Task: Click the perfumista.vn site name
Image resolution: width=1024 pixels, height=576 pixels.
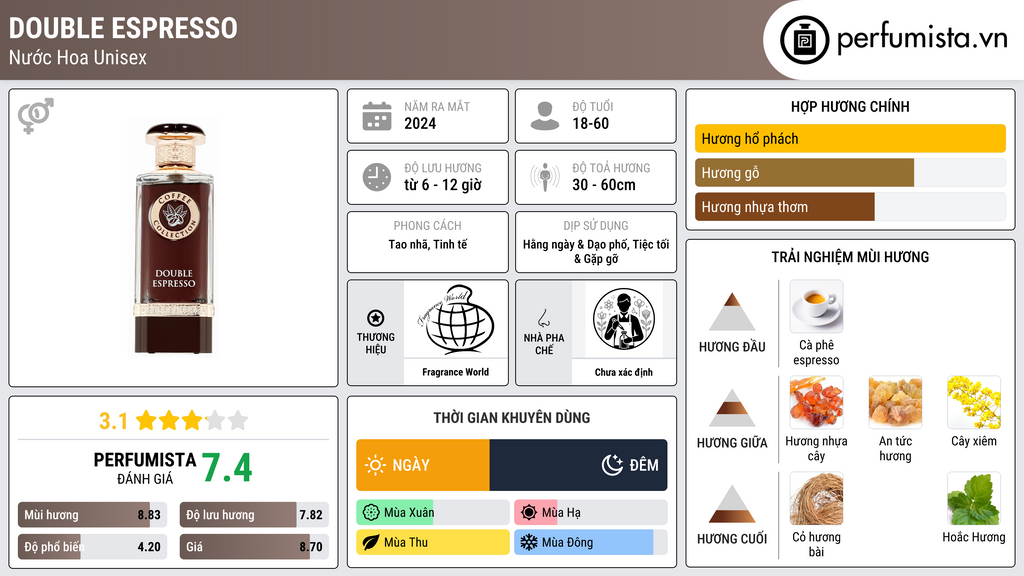Action: tap(922, 39)
